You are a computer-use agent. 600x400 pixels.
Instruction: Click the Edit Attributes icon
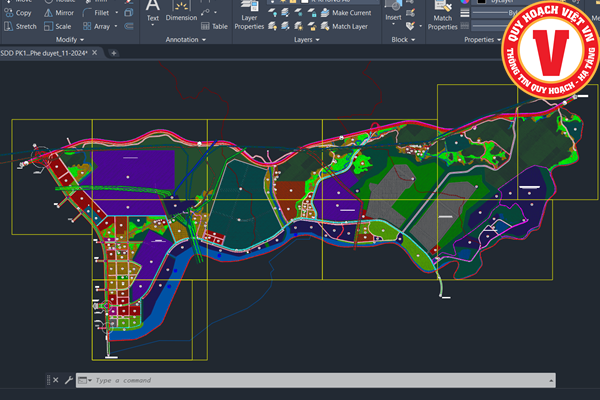click(x=410, y=26)
